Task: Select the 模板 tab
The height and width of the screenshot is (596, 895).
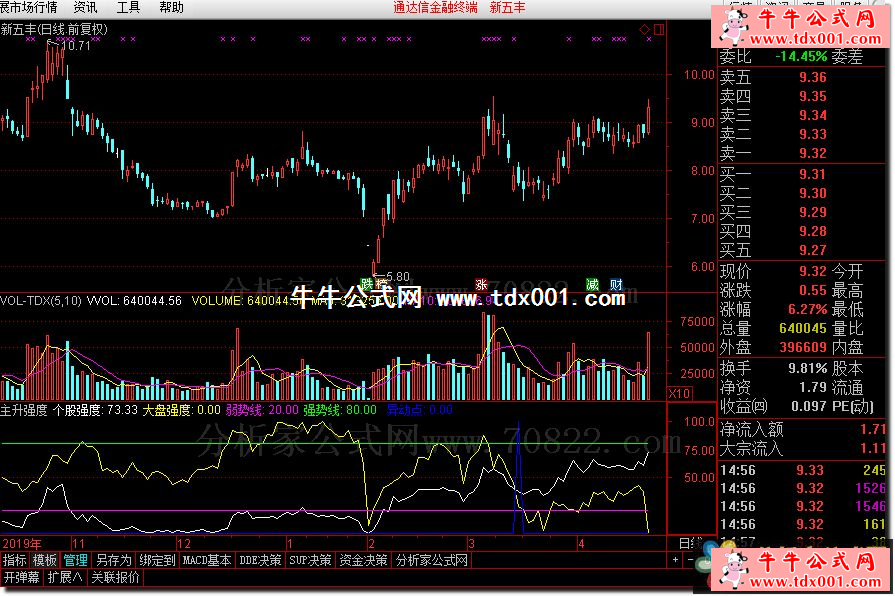Action: pyautogui.click(x=45, y=561)
